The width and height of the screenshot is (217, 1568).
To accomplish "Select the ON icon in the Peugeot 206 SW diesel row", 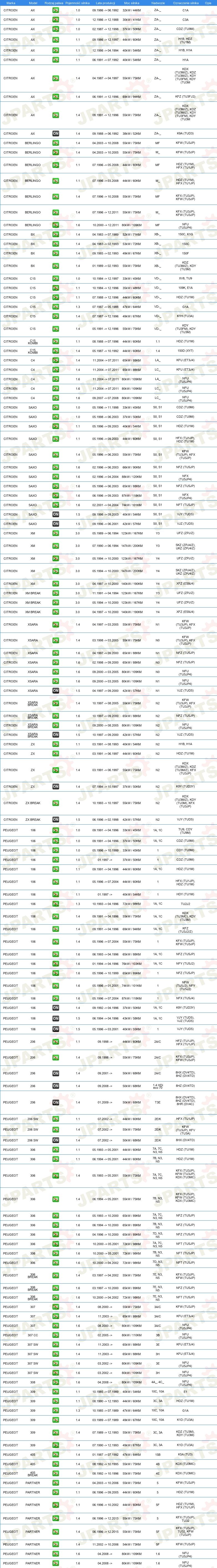I will 55,1140.
